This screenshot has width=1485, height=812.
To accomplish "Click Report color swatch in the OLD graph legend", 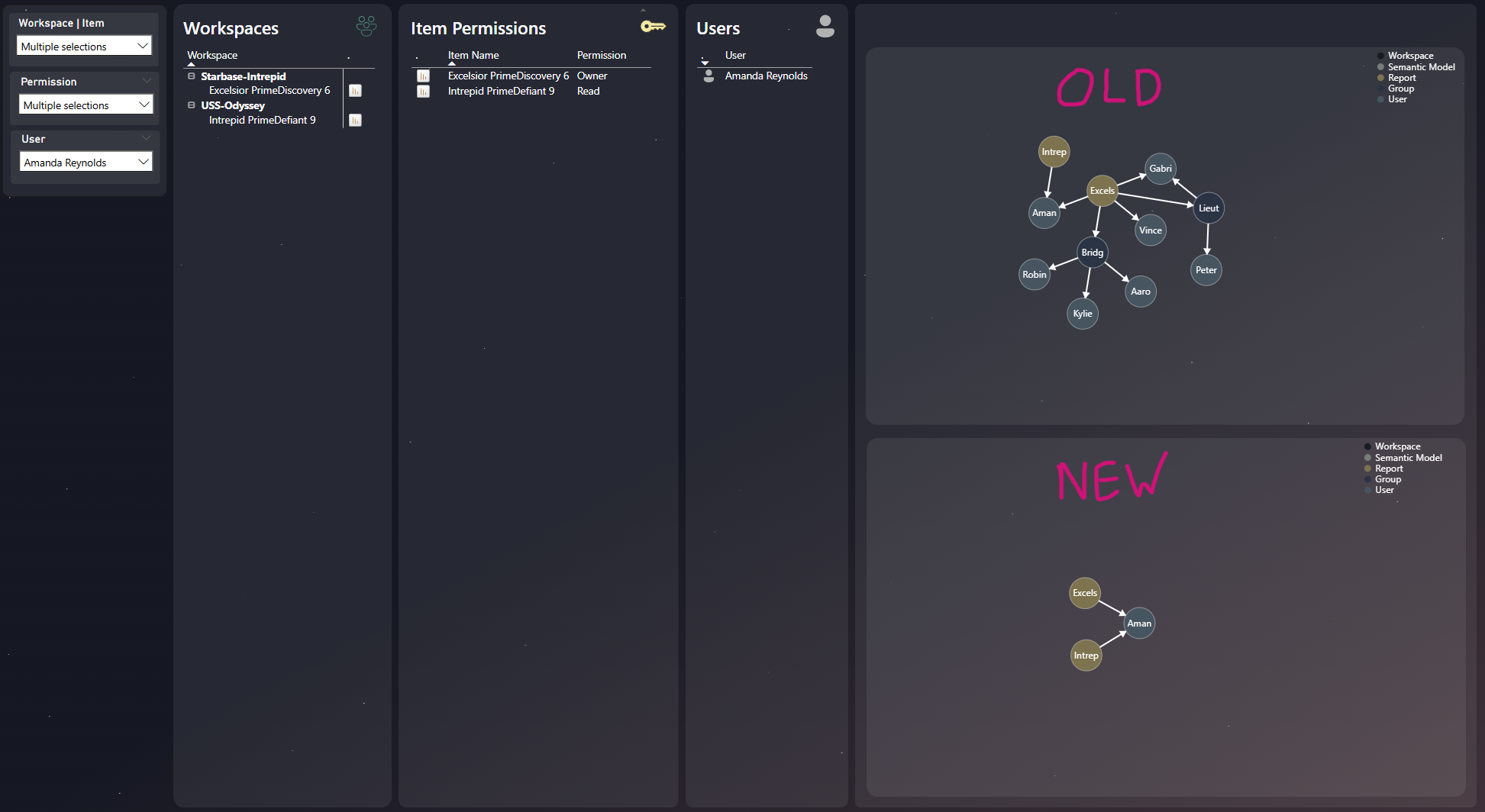I will click(1380, 78).
